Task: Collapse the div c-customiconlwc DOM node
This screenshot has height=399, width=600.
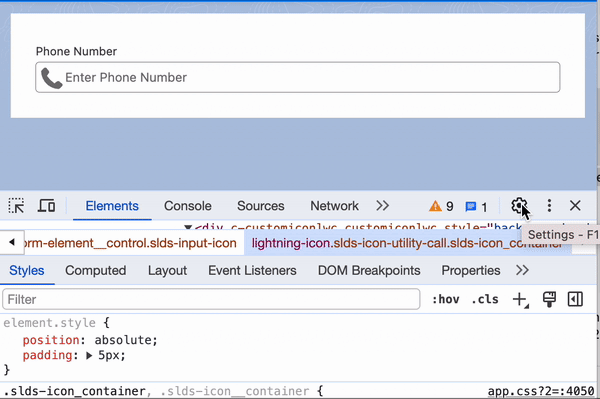Action: coord(188,227)
